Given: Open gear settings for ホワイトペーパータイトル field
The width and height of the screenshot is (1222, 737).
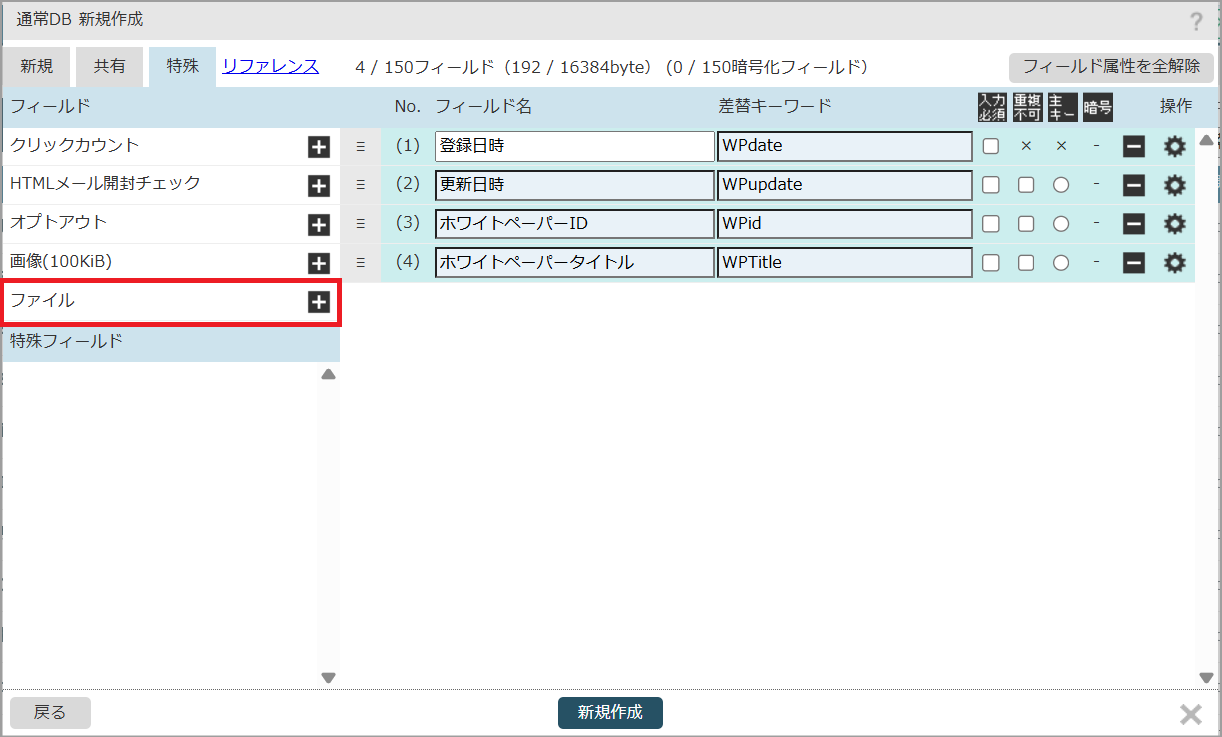Looking at the screenshot, I should click(1174, 263).
